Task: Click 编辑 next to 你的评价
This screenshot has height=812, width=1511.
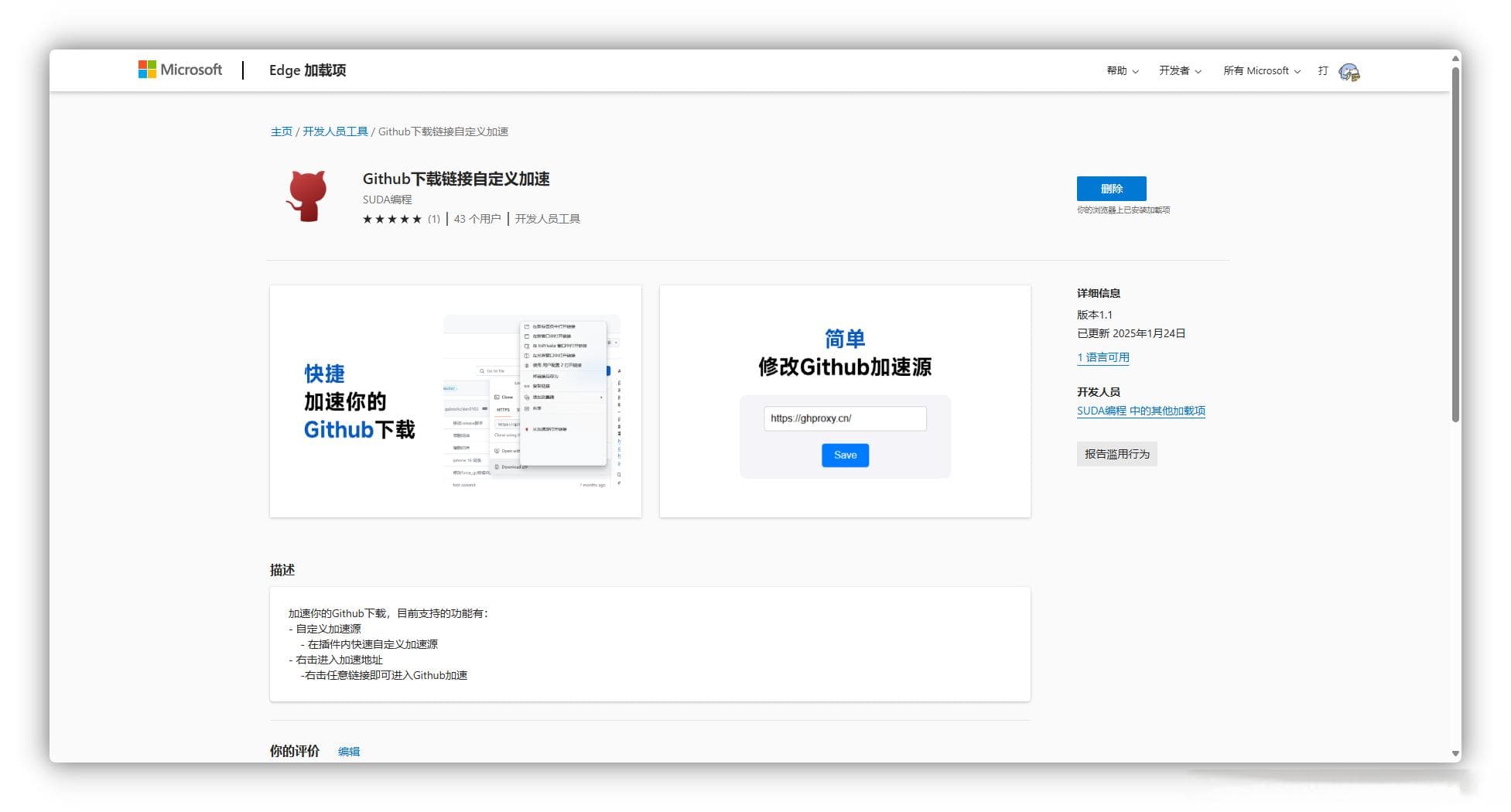Action: [x=349, y=751]
